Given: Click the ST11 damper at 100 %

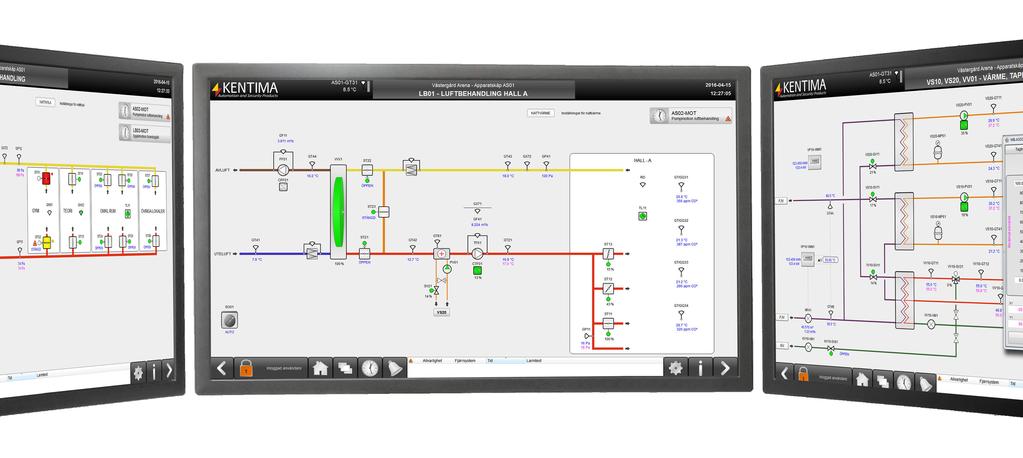Looking at the screenshot, I should [x=608, y=323].
